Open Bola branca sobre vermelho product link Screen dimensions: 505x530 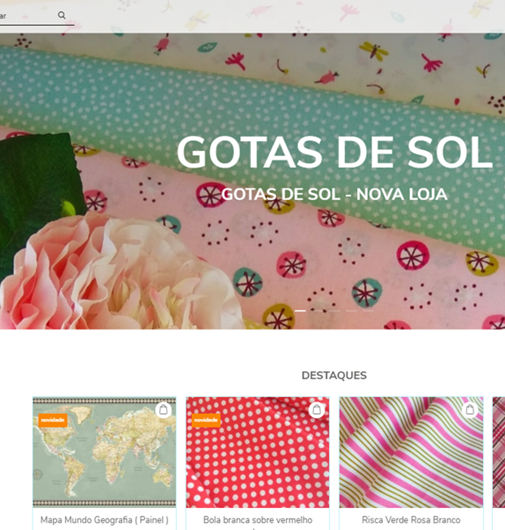[x=258, y=520]
